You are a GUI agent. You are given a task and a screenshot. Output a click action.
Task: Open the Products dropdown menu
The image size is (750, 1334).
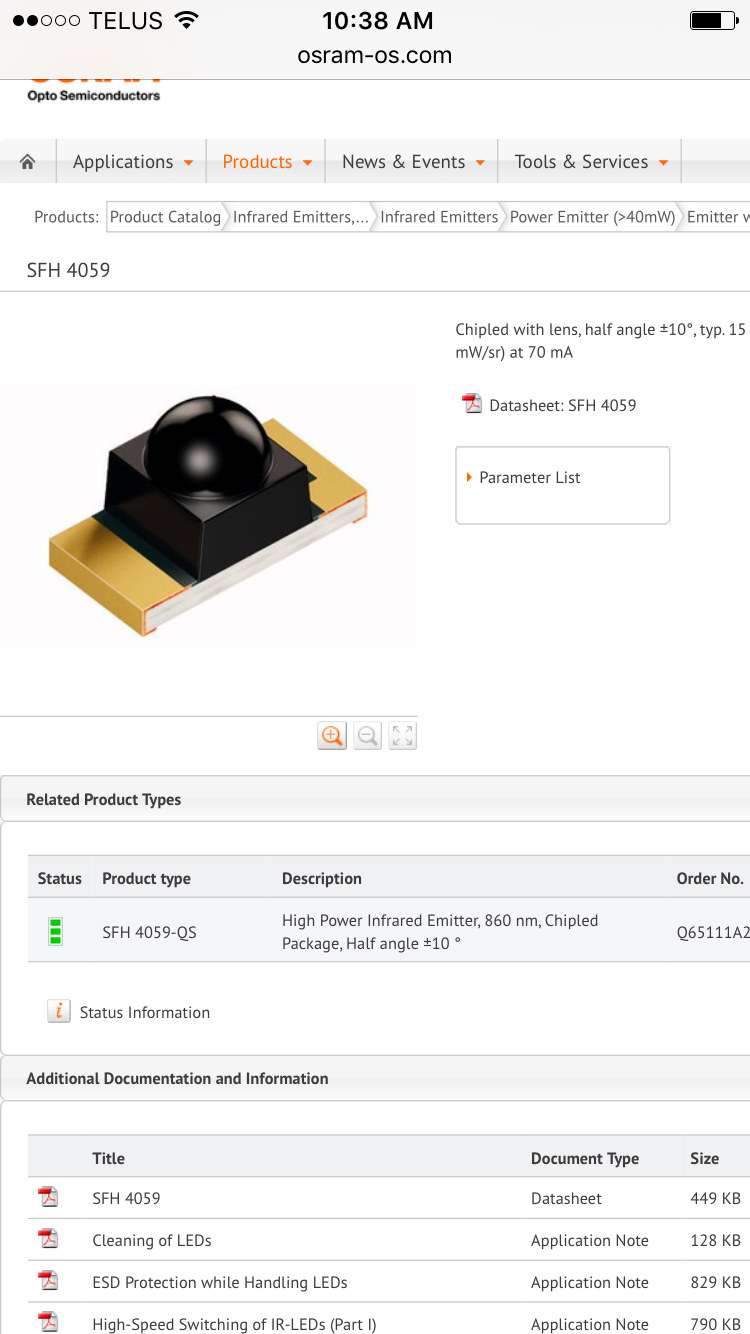266,162
